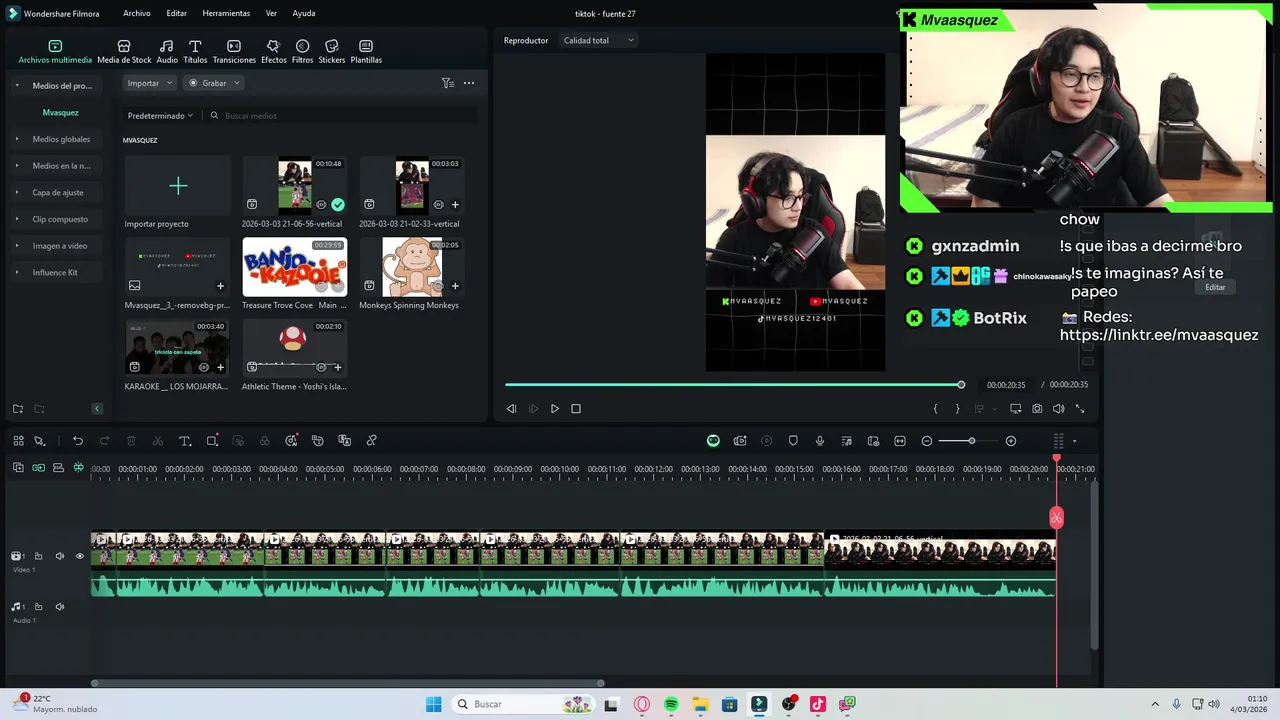
Task: Open the audio mixer music-list icon
Action: point(846,441)
